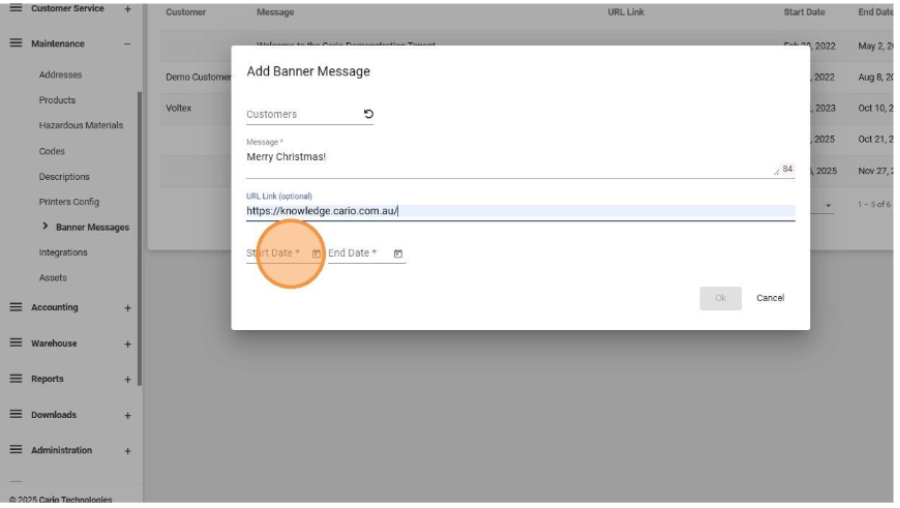Open Hazardous Materials in the sidebar

(81, 126)
